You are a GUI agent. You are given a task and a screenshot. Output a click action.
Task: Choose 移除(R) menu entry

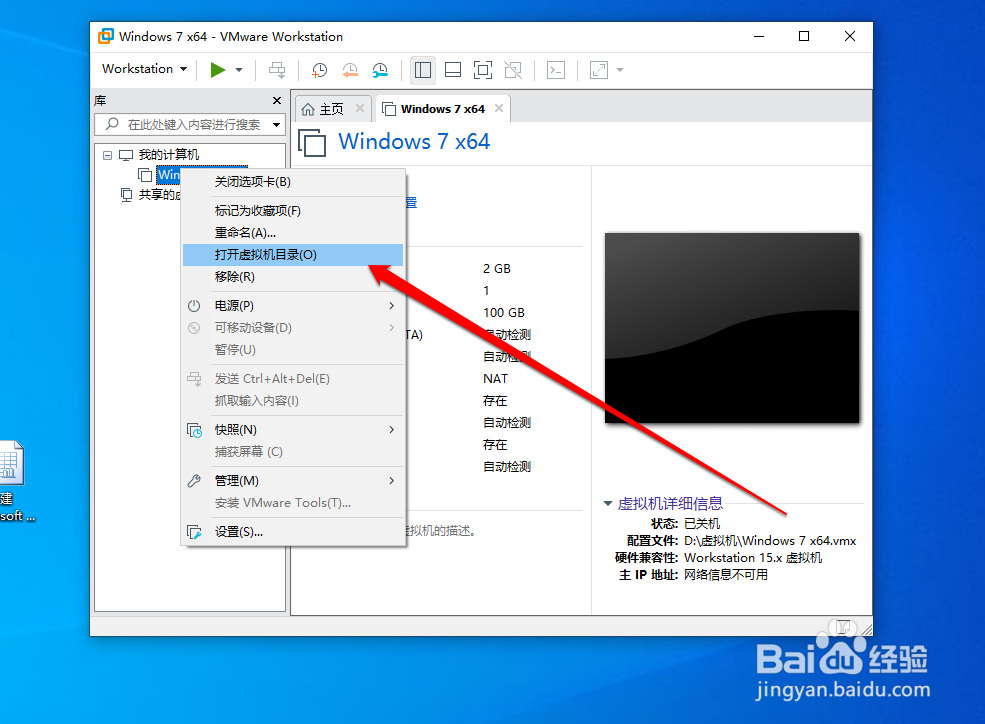click(x=293, y=277)
